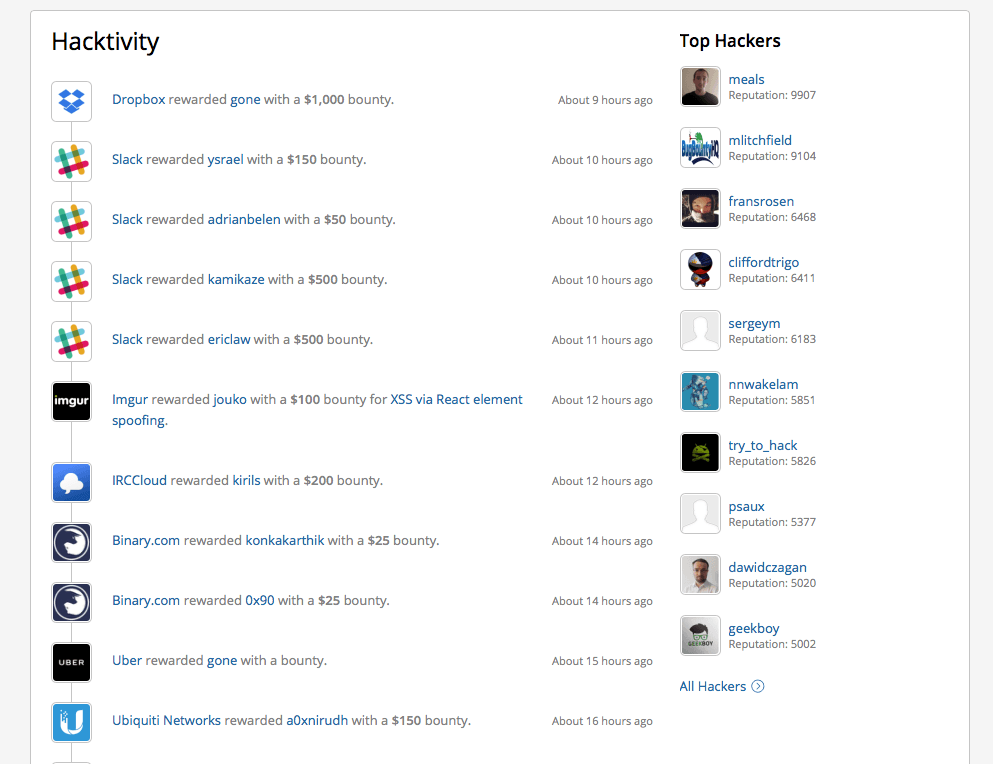Click the konkakarthik username link
This screenshot has height=764, width=993.
(x=285, y=540)
